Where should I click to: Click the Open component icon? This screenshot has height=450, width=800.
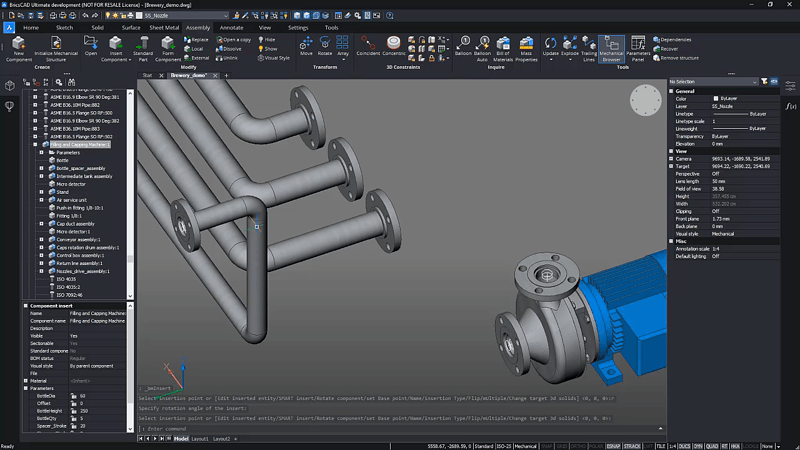coord(91,46)
